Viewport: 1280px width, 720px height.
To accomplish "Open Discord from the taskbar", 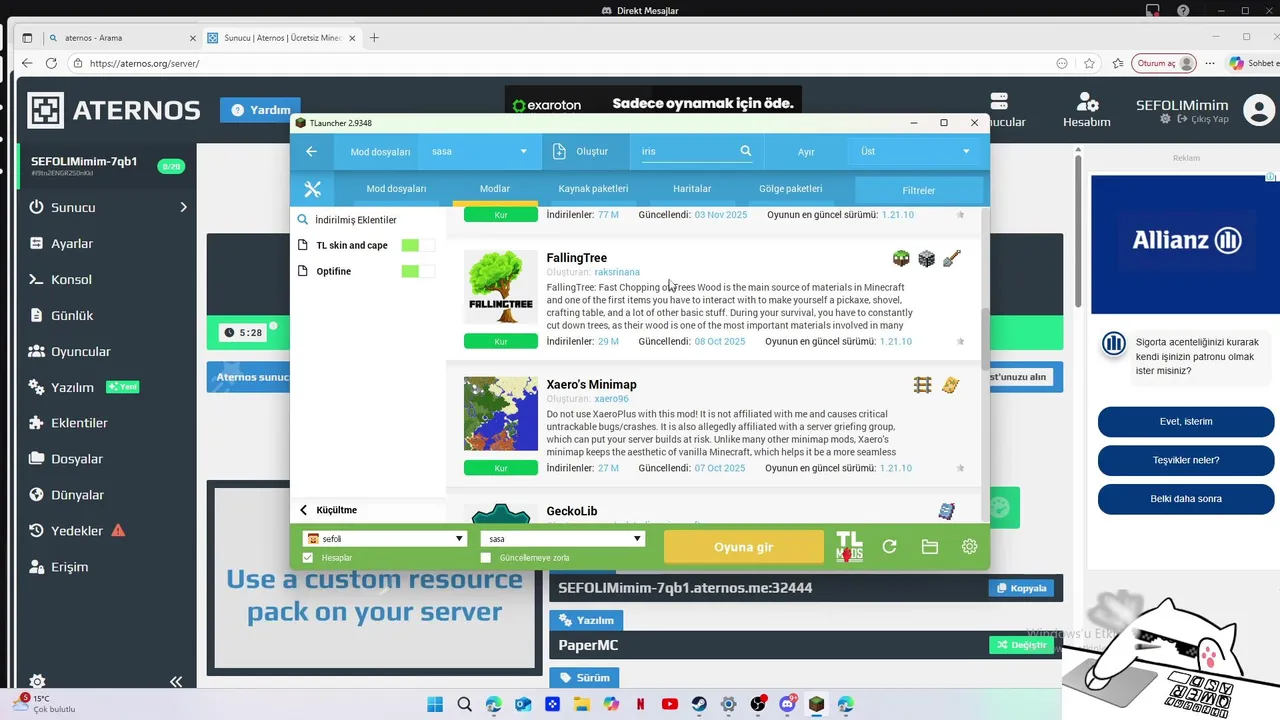I will pyautogui.click(x=787, y=704).
